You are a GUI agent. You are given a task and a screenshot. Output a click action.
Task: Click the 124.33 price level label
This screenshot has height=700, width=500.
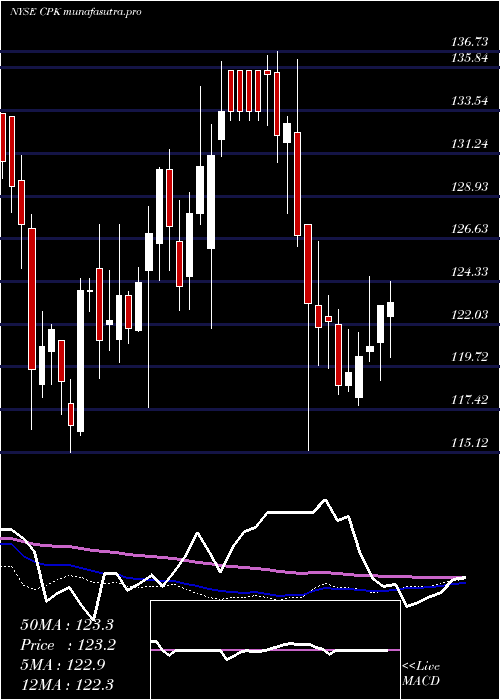pyautogui.click(x=470, y=272)
